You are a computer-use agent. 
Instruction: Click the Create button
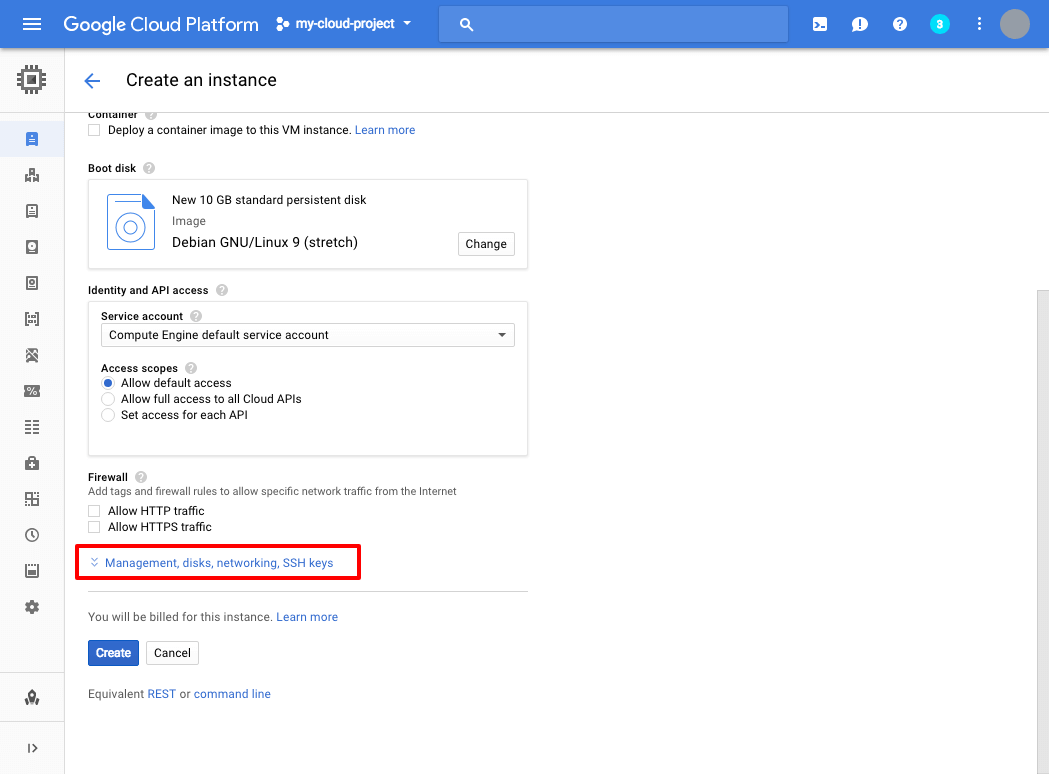[113, 653]
